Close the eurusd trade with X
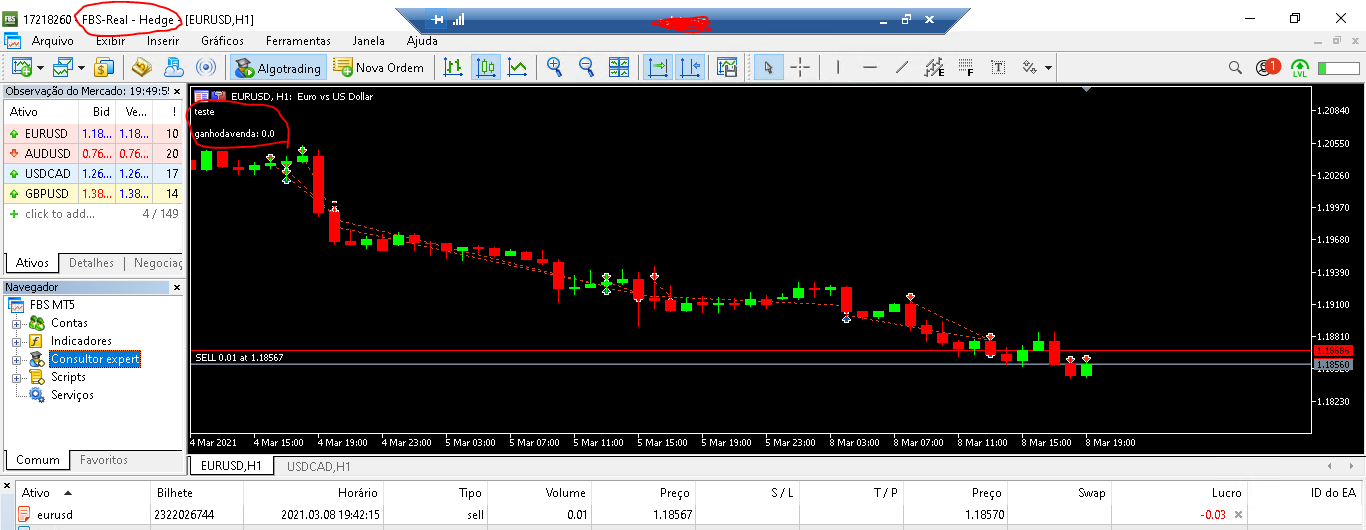 pos(1238,515)
